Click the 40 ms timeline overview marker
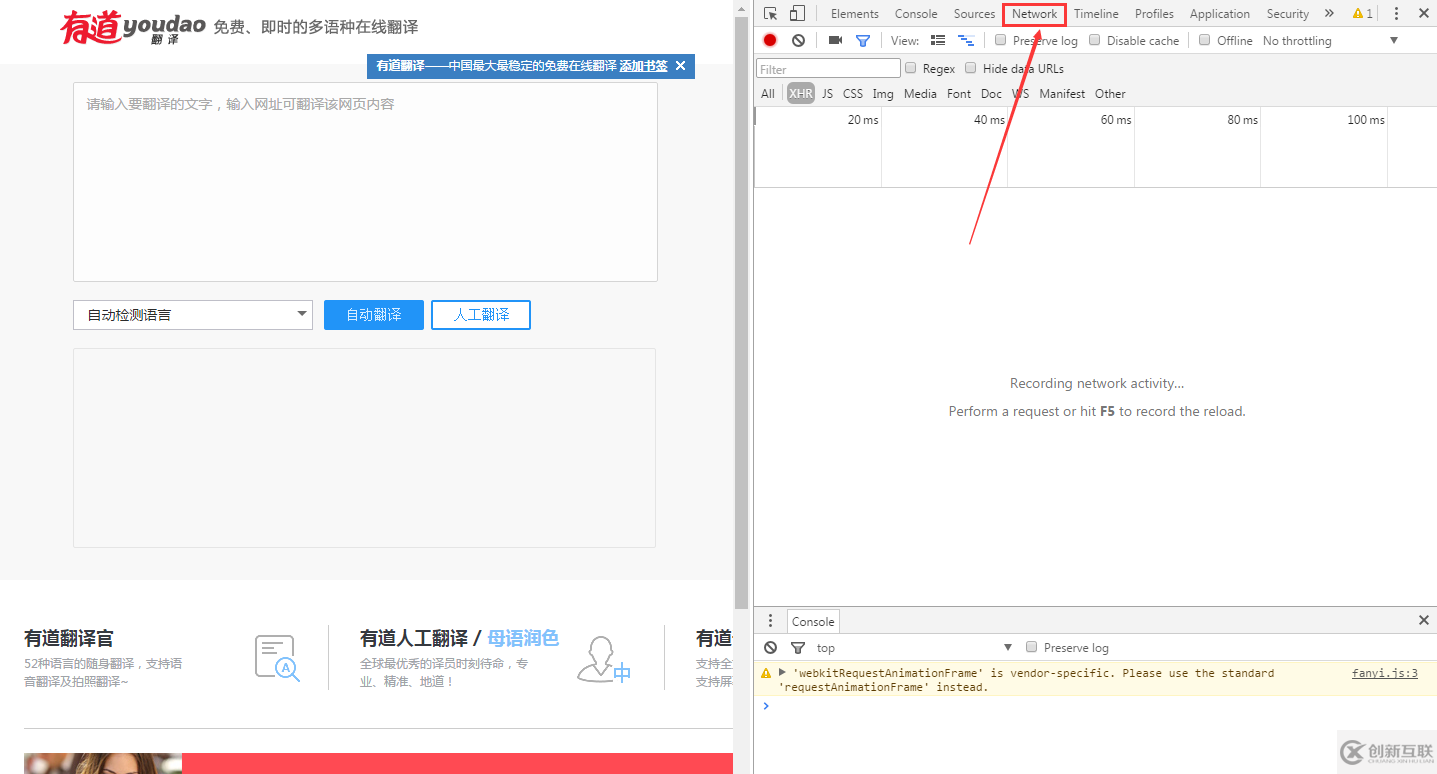 coord(989,120)
